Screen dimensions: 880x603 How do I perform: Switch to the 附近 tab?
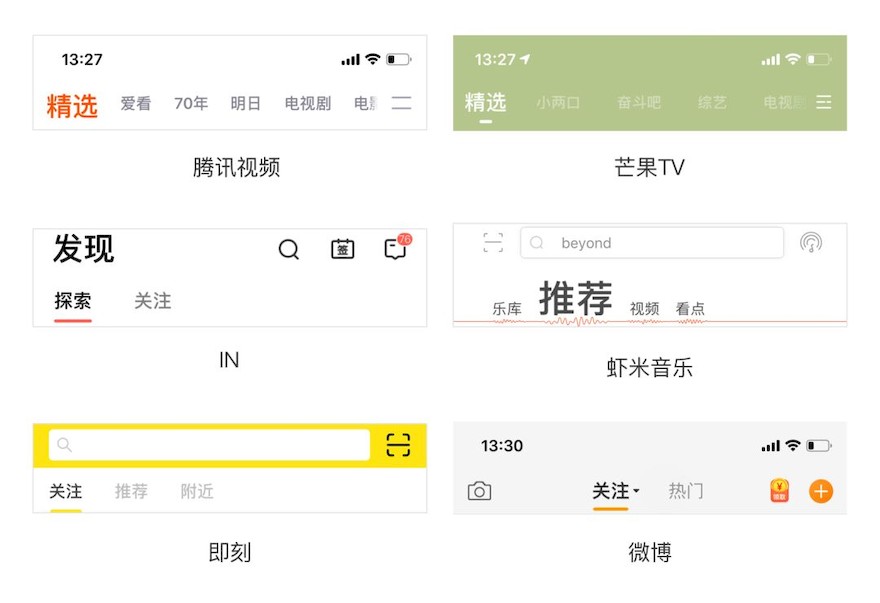[x=197, y=491]
